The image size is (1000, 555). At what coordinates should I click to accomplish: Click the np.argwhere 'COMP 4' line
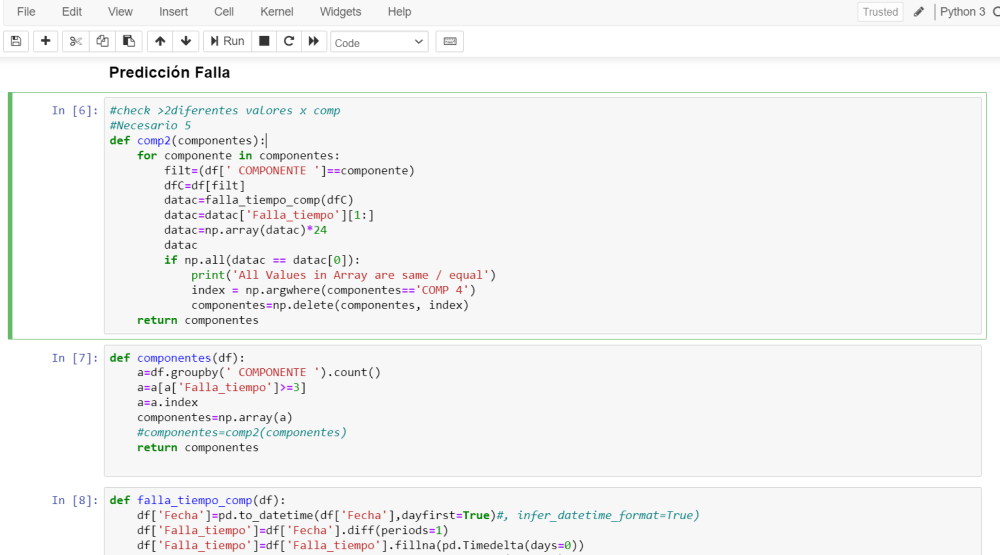334,290
